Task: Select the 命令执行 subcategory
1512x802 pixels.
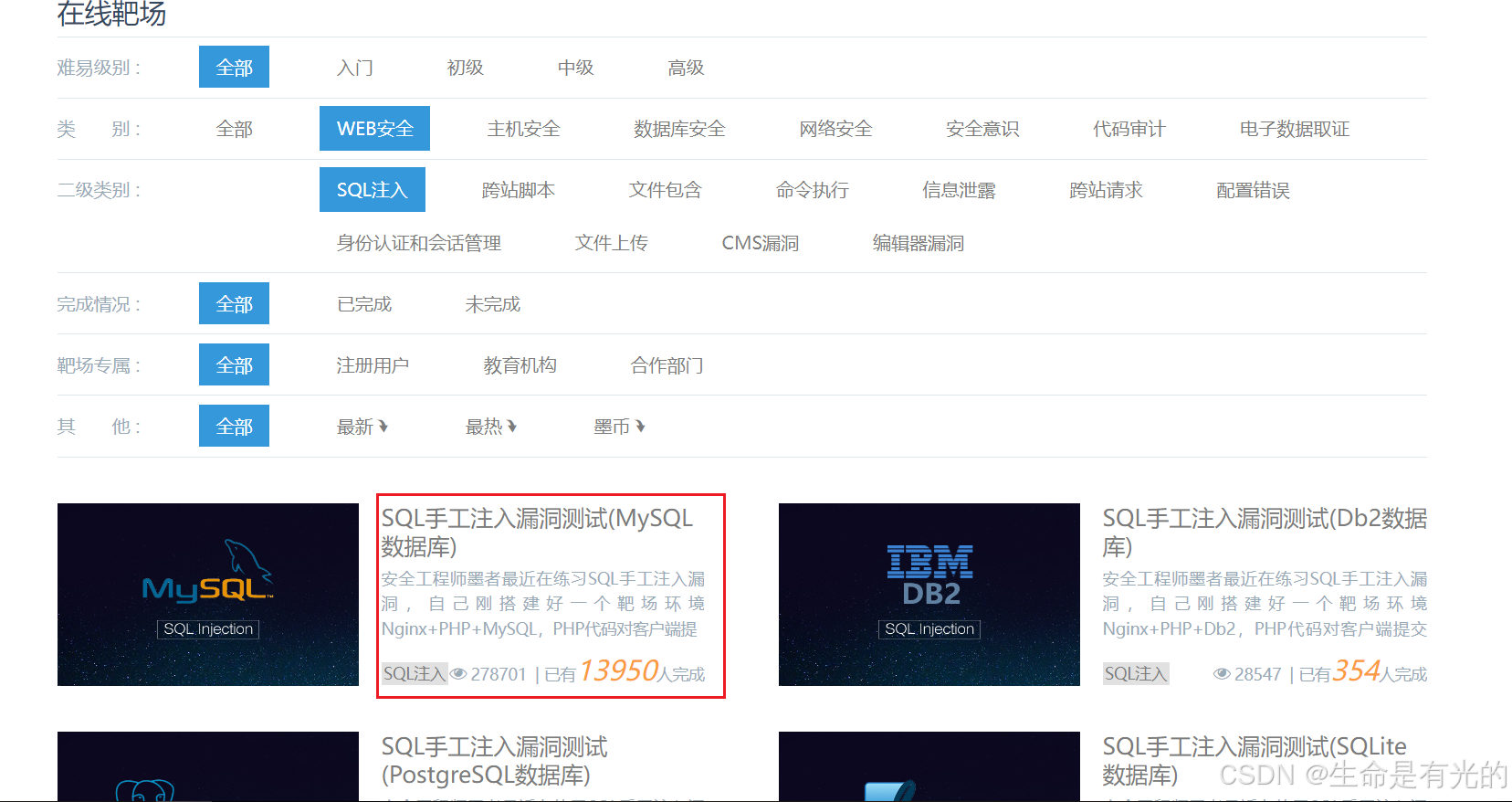Action: point(813,190)
